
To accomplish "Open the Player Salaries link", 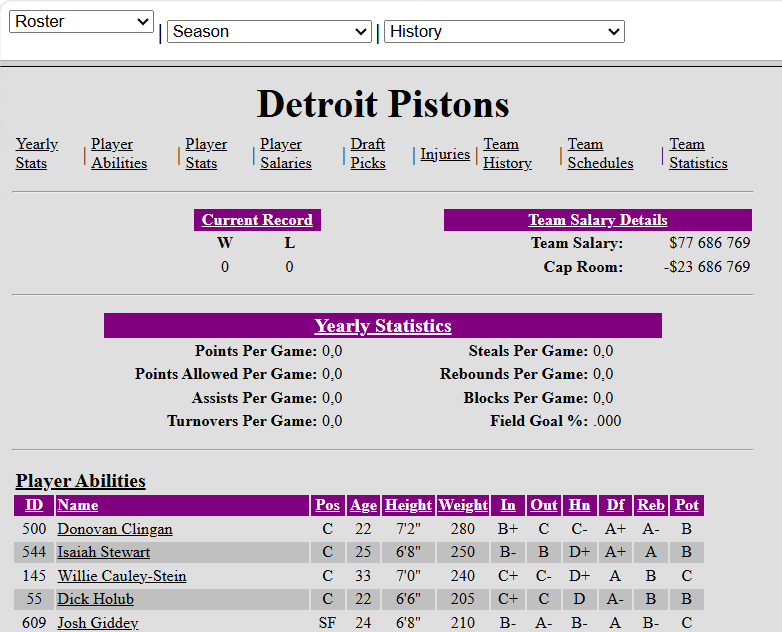I will pos(286,154).
